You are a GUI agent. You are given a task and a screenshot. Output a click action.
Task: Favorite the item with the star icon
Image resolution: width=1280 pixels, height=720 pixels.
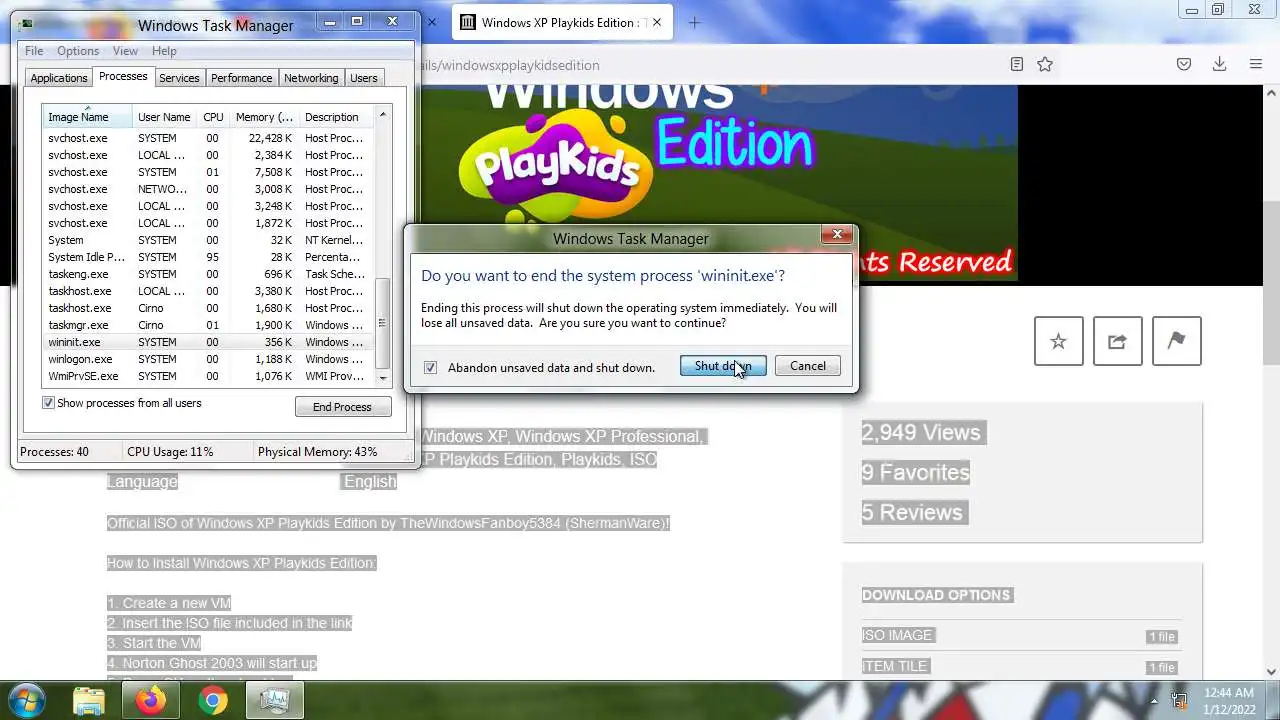point(1058,341)
